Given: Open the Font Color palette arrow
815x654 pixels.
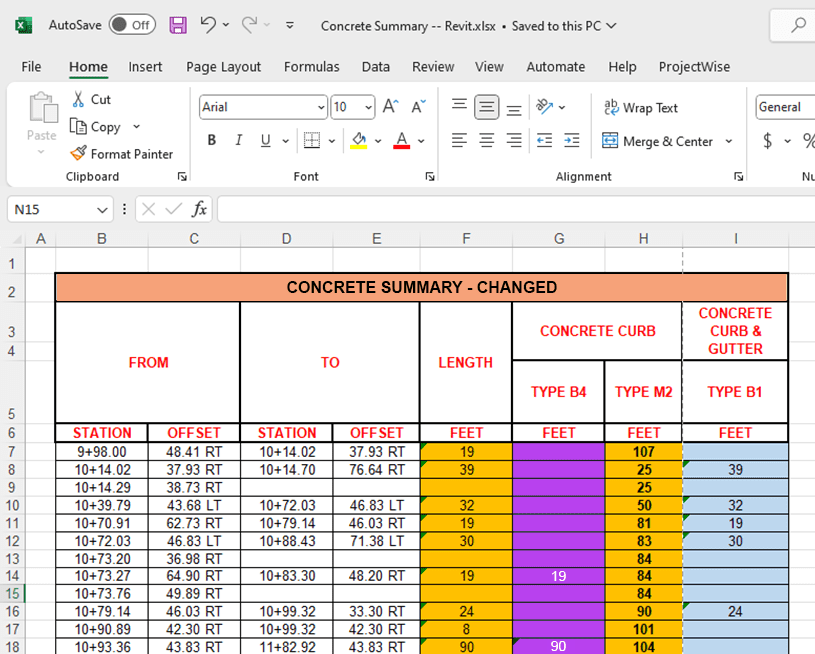Looking at the screenshot, I should (421, 141).
